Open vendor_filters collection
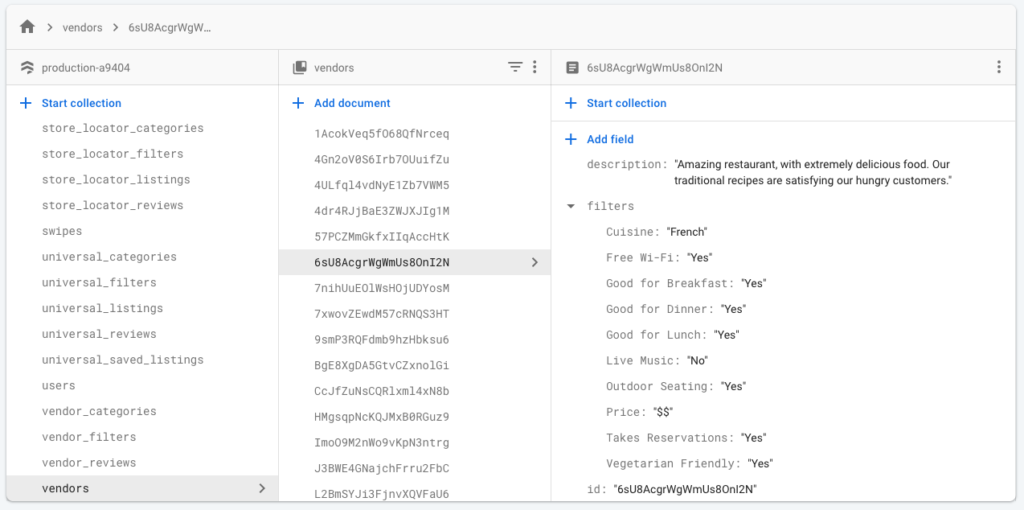1024x510 pixels. 89,437
